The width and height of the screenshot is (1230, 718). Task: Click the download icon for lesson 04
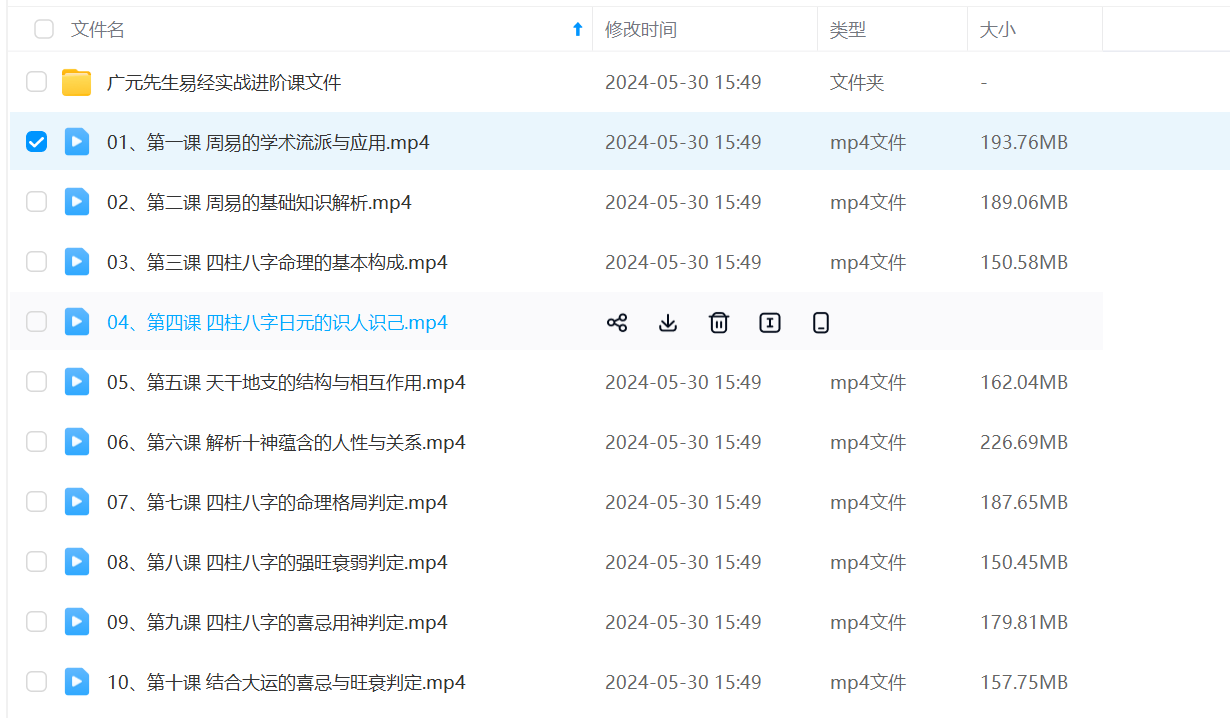[x=668, y=322]
